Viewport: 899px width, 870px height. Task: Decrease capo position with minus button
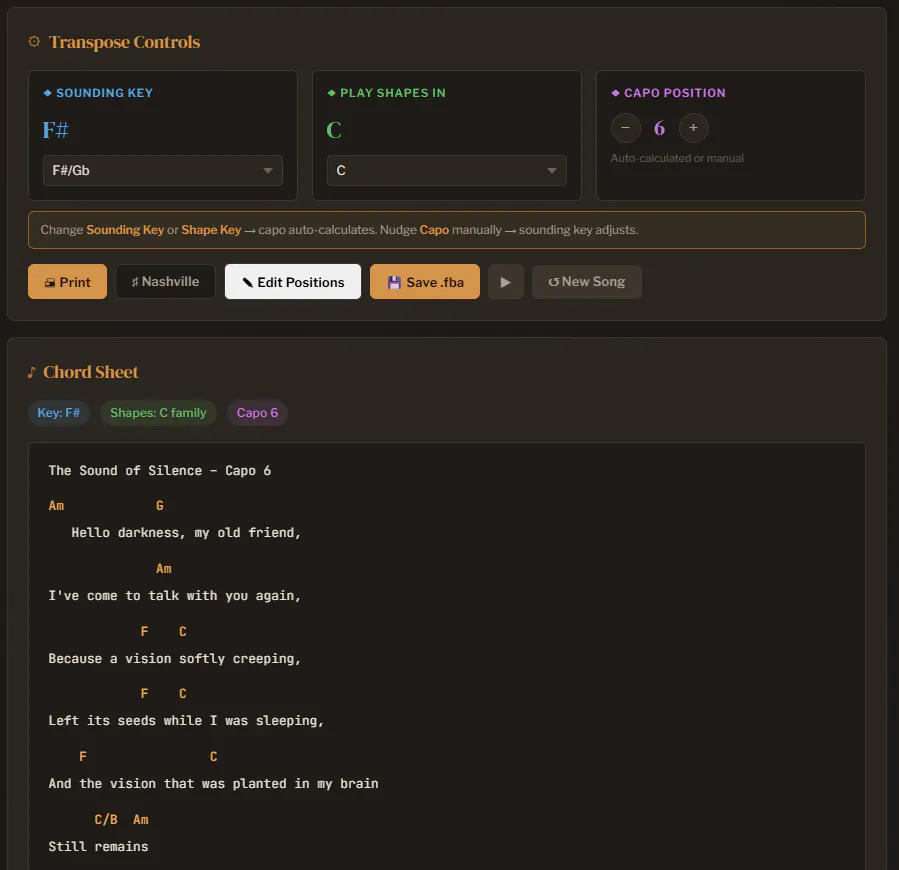click(x=626, y=128)
